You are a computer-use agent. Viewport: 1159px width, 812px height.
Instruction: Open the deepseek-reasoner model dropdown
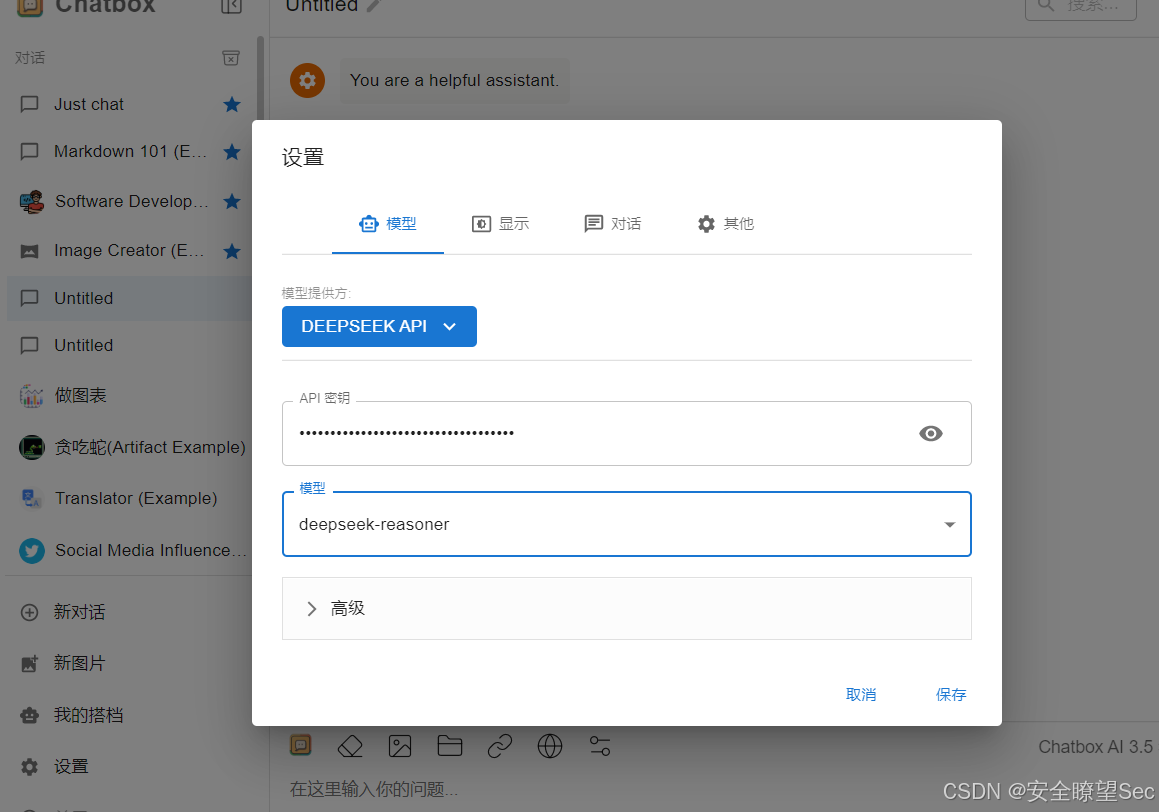tap(627, 525)
